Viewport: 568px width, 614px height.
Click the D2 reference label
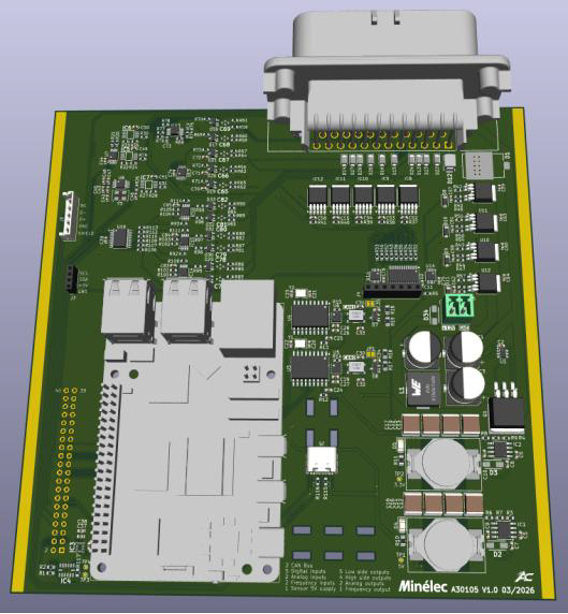click(x=497, y=554)
